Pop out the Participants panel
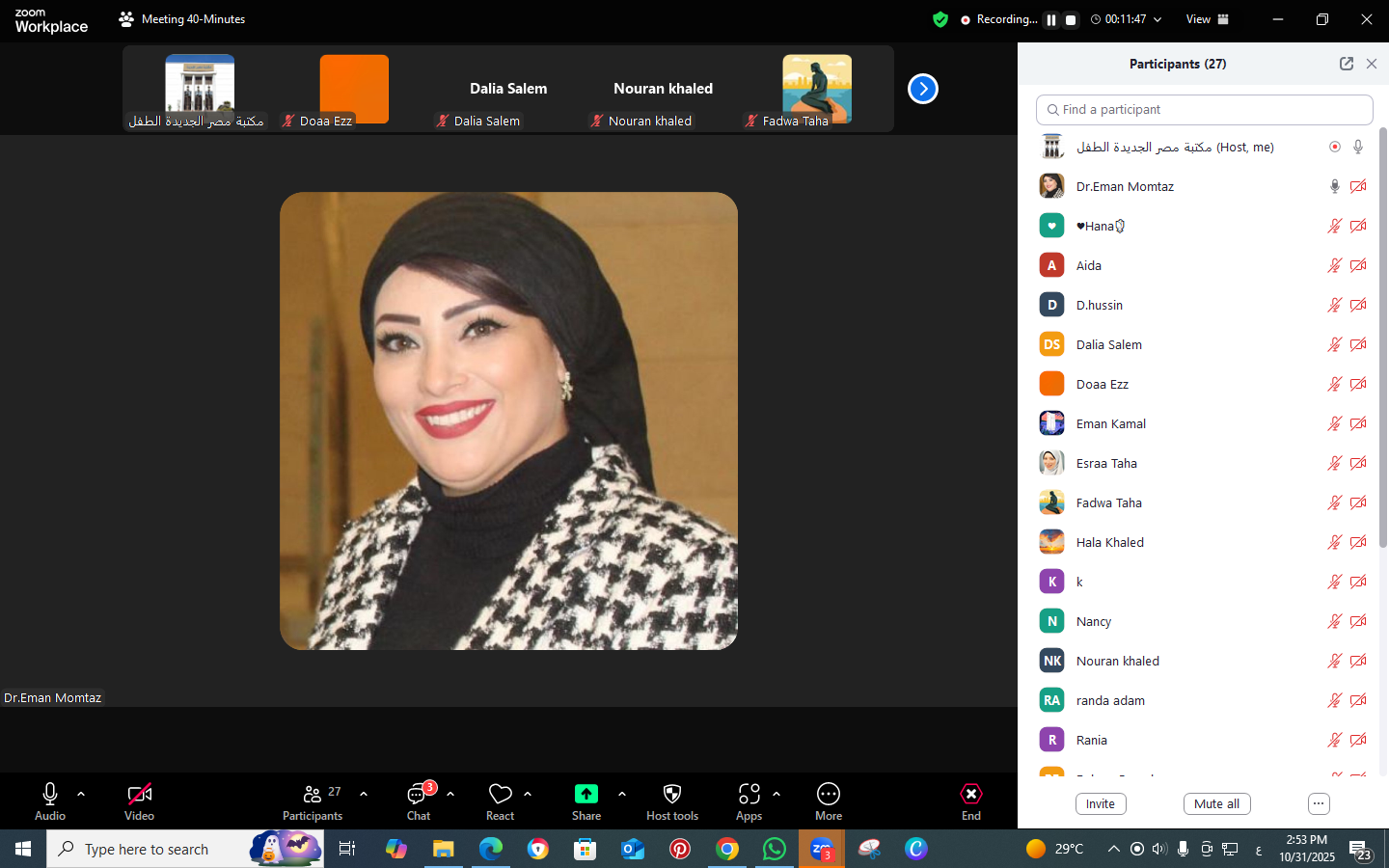 click(x=1346, y=64)
